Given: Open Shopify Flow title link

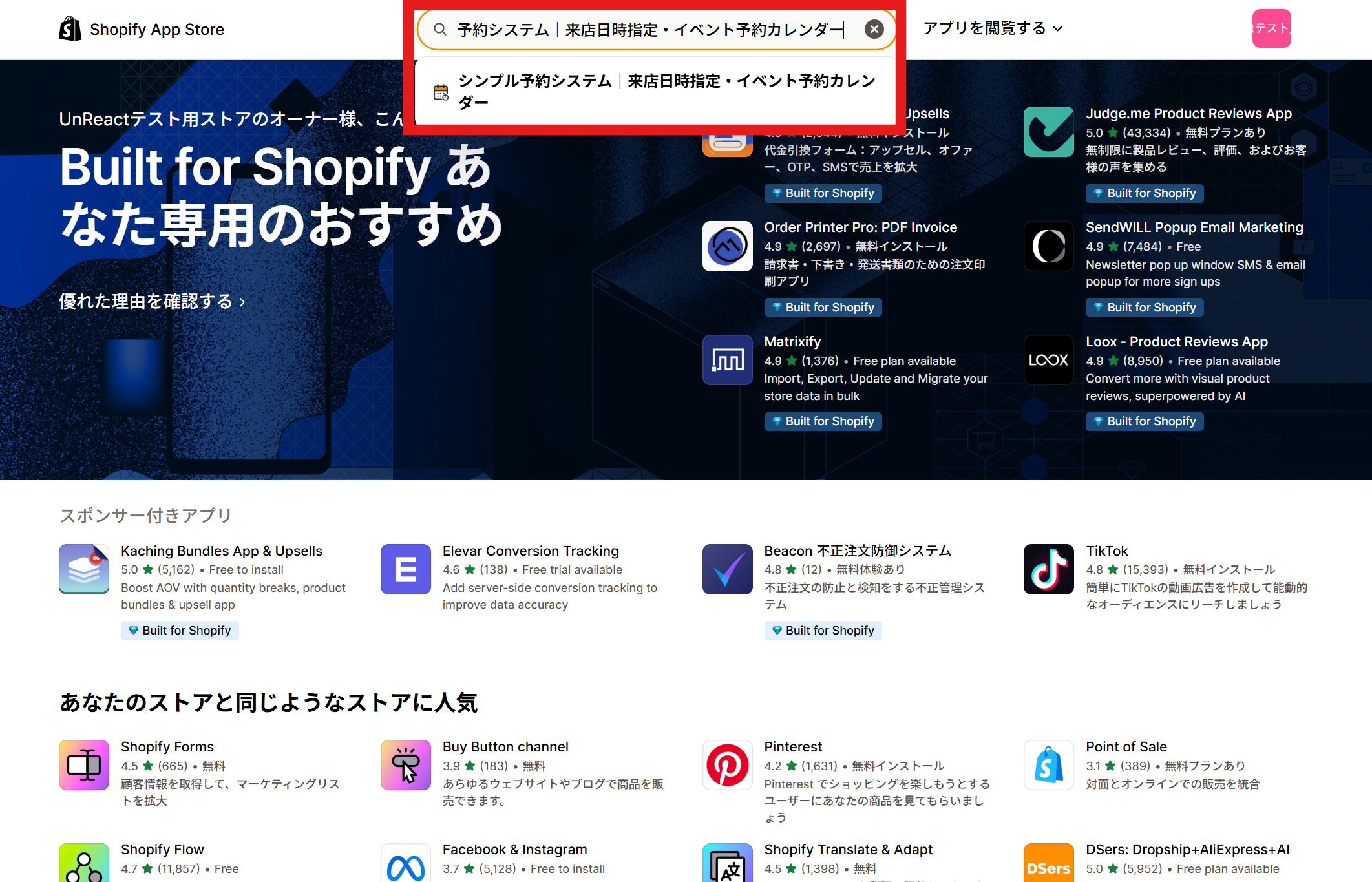Looking at the screenshot, I should 162,850.
